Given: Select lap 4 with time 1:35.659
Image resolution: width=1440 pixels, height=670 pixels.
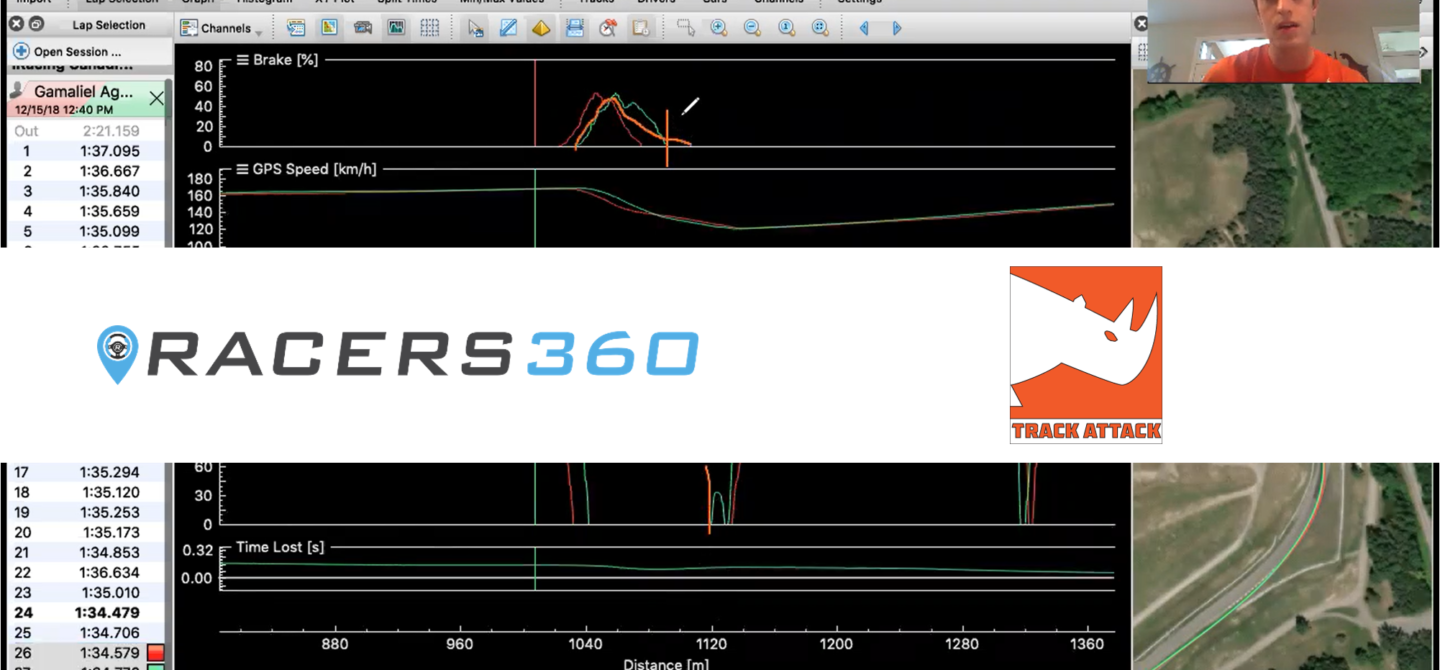Looking at the screenshot, I should coord(86,211).
